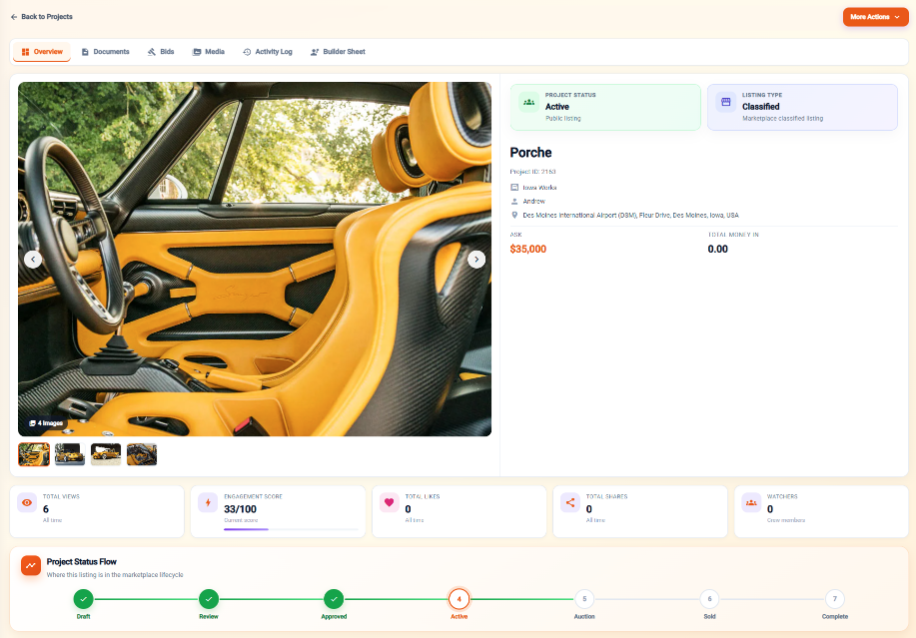Select the second car thumbnail
Viewport: 916px width, 638px height.
click(x=70, y=455)
